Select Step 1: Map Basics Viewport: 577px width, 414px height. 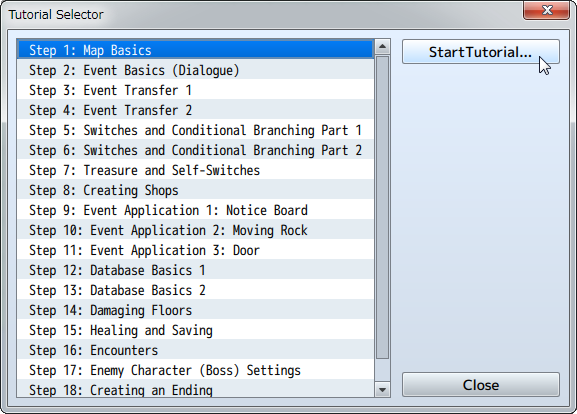click(195, 50)
